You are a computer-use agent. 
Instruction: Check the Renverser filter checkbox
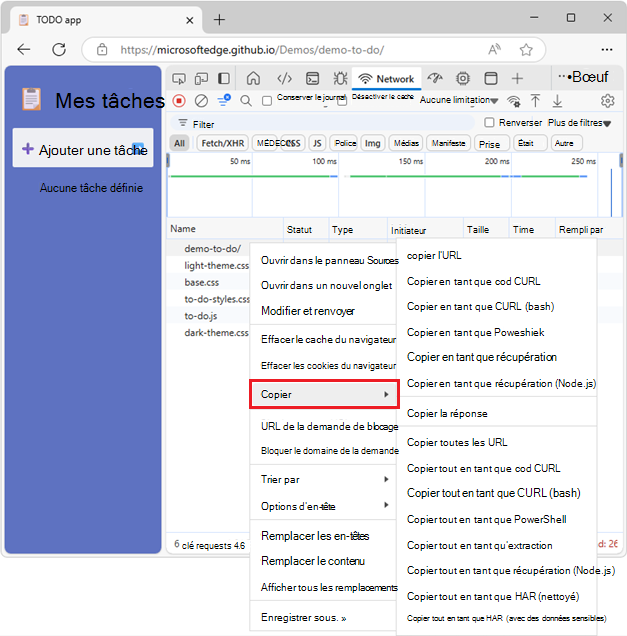tap(490, 122)
